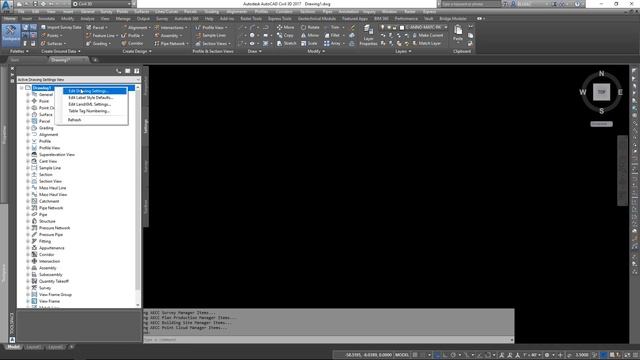This screenshot has width=640, height=360.
Task: Click inside the command line input
Action: (327, 340)
